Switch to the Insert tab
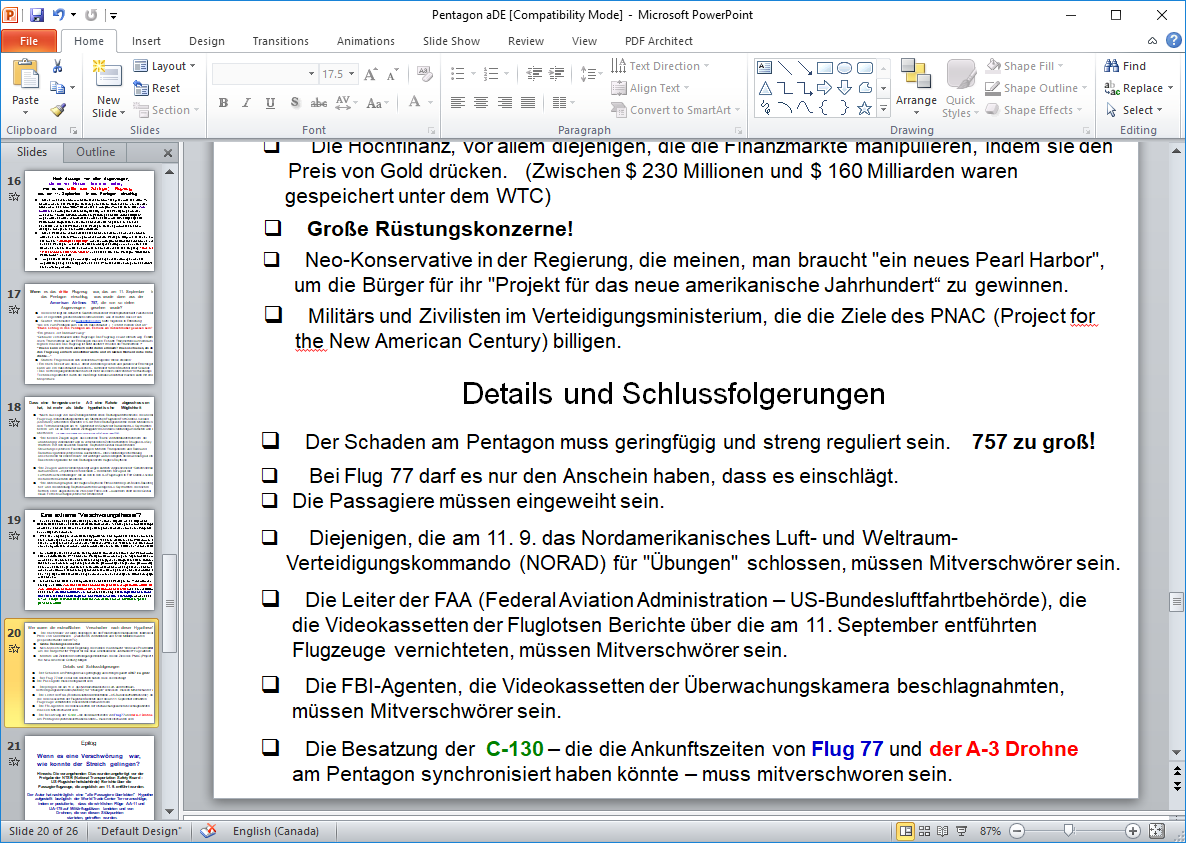The width and height of the screenshot is (1186, 843). [x=146, y=41]
